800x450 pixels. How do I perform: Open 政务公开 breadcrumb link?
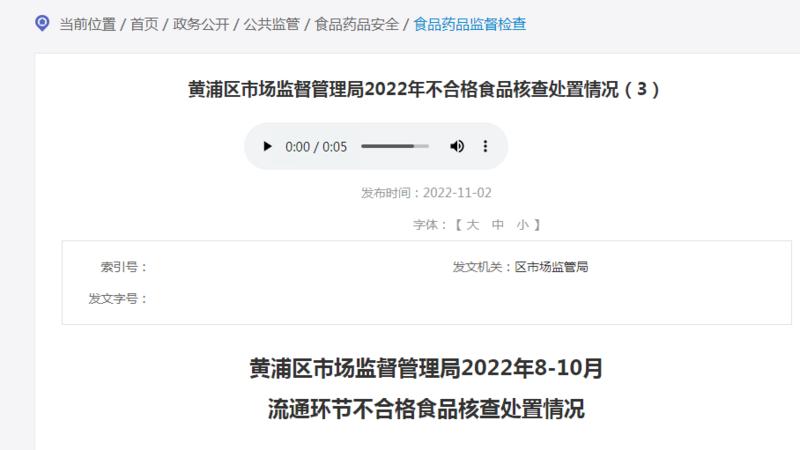click(201, 24)
